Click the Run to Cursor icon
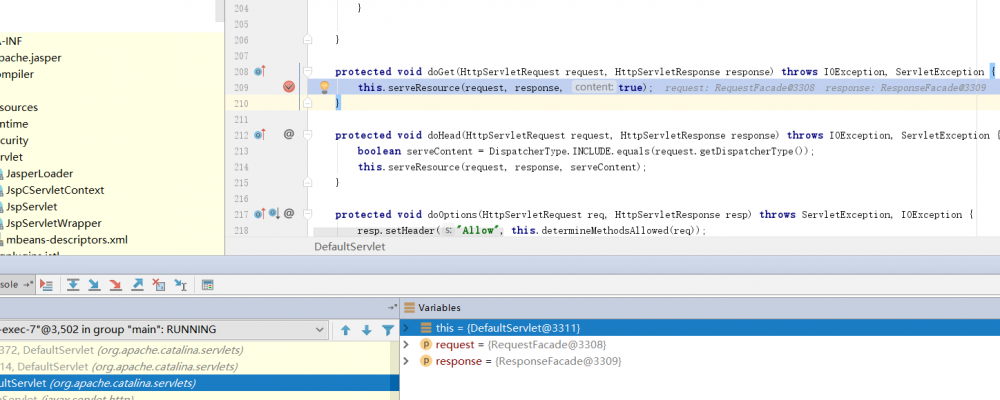The width and height of the screenshot is (1000, 400). coord(180,285)
